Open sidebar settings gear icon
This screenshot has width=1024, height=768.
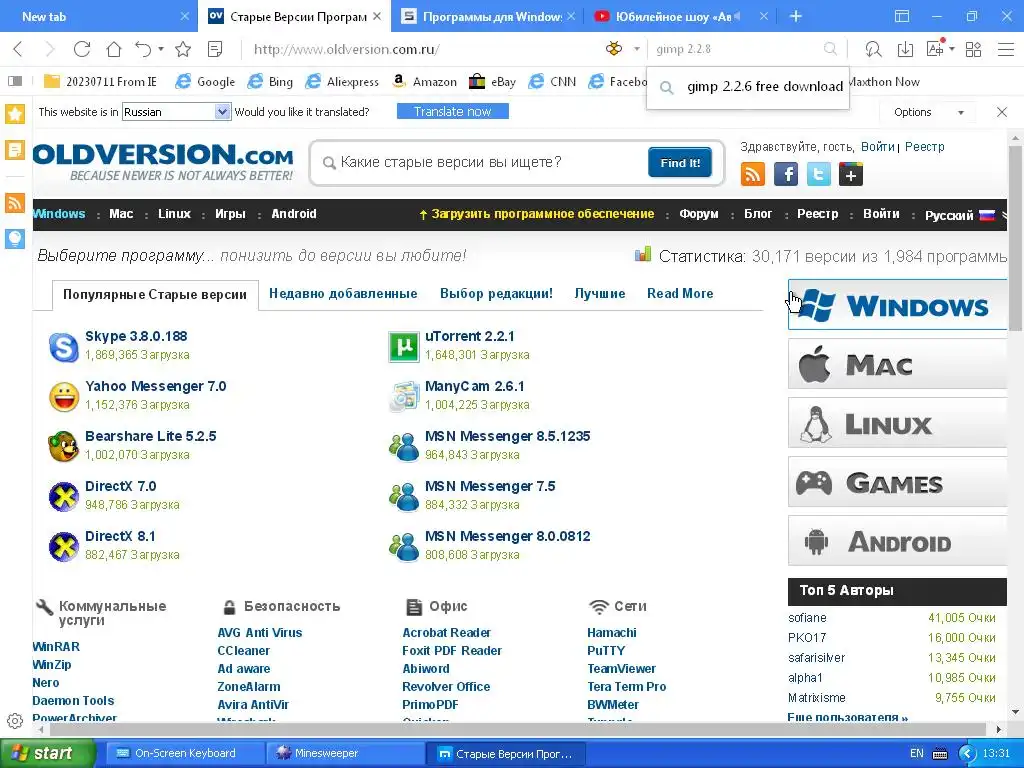(x=15, y=721)
